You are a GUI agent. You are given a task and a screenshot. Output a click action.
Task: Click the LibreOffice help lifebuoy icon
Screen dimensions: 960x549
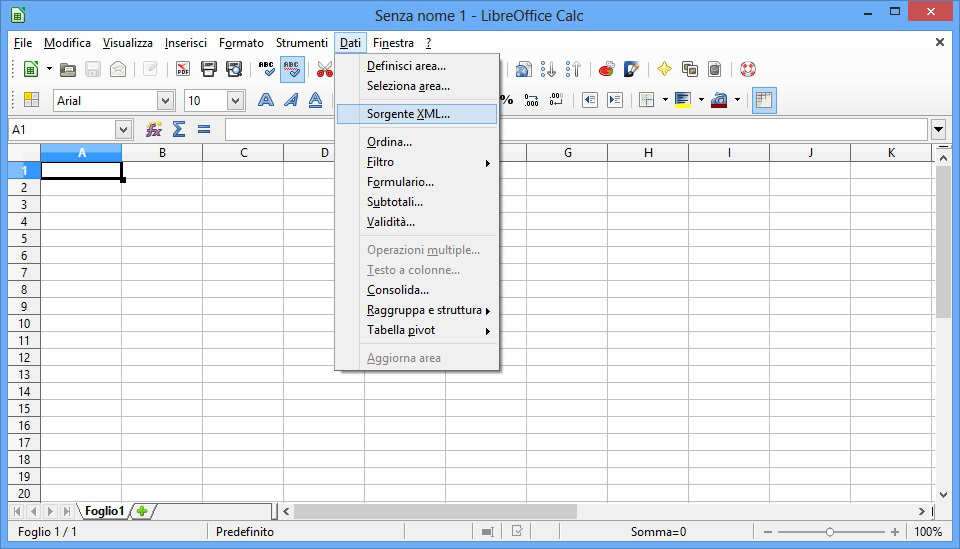pyautogui.click(x=747, y=69)
